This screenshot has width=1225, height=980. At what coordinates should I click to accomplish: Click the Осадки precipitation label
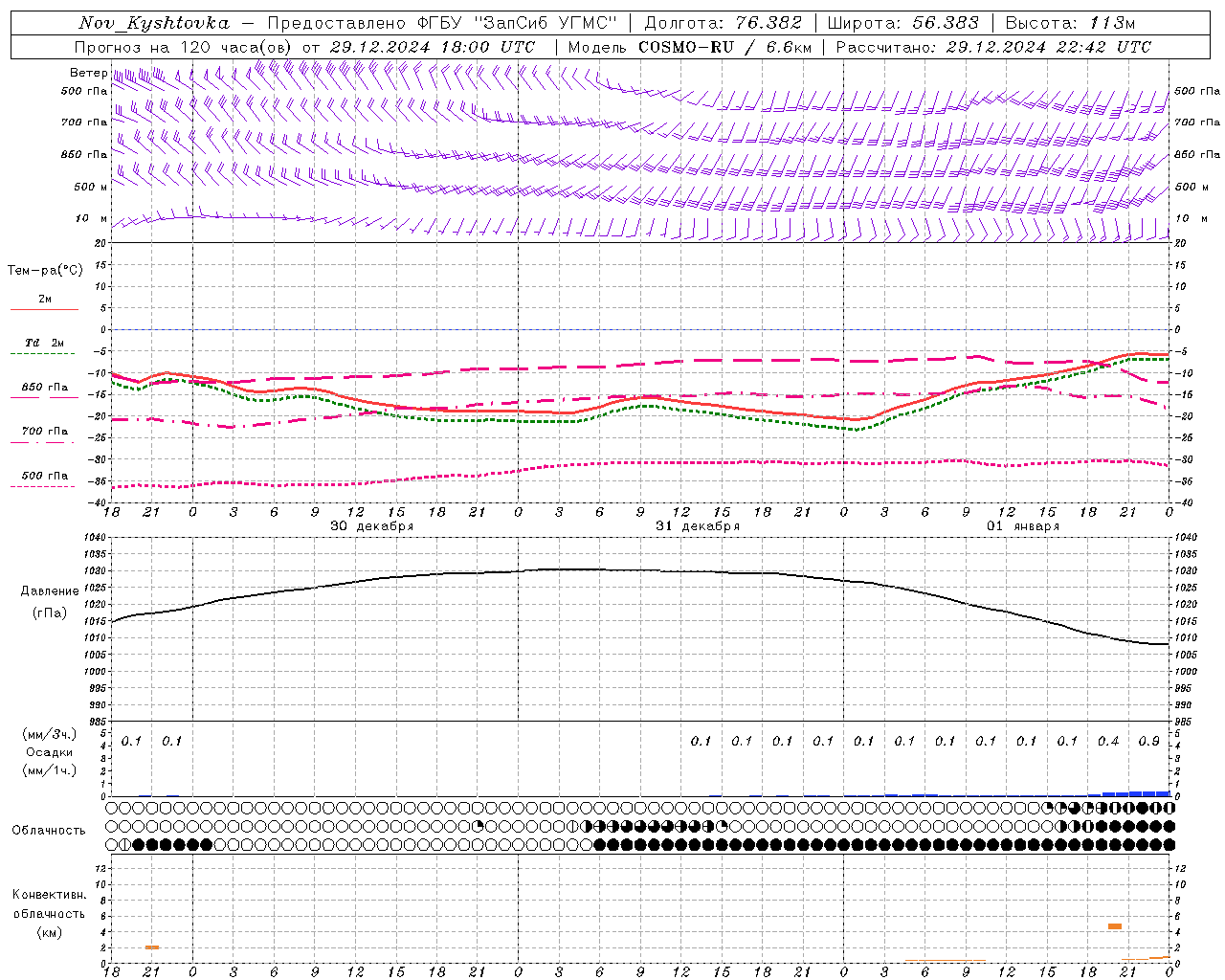point(50,752)
